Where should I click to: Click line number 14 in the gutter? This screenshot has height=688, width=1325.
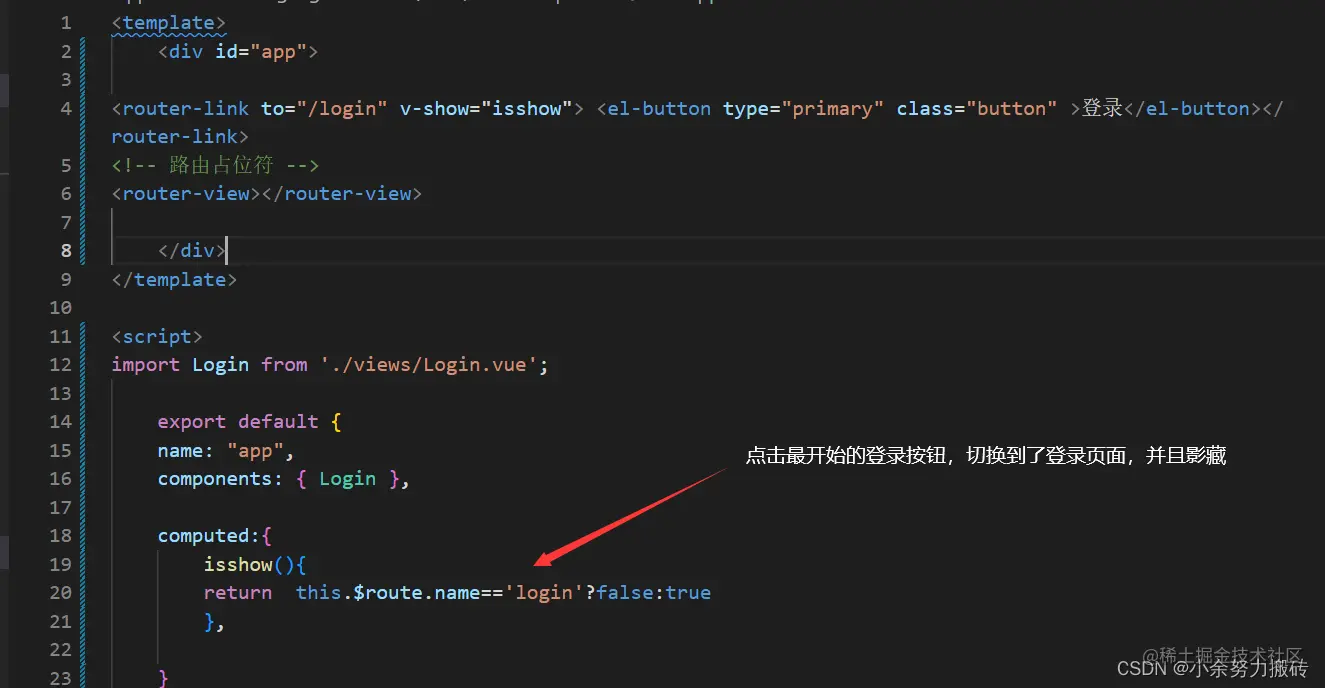[61, 421]
